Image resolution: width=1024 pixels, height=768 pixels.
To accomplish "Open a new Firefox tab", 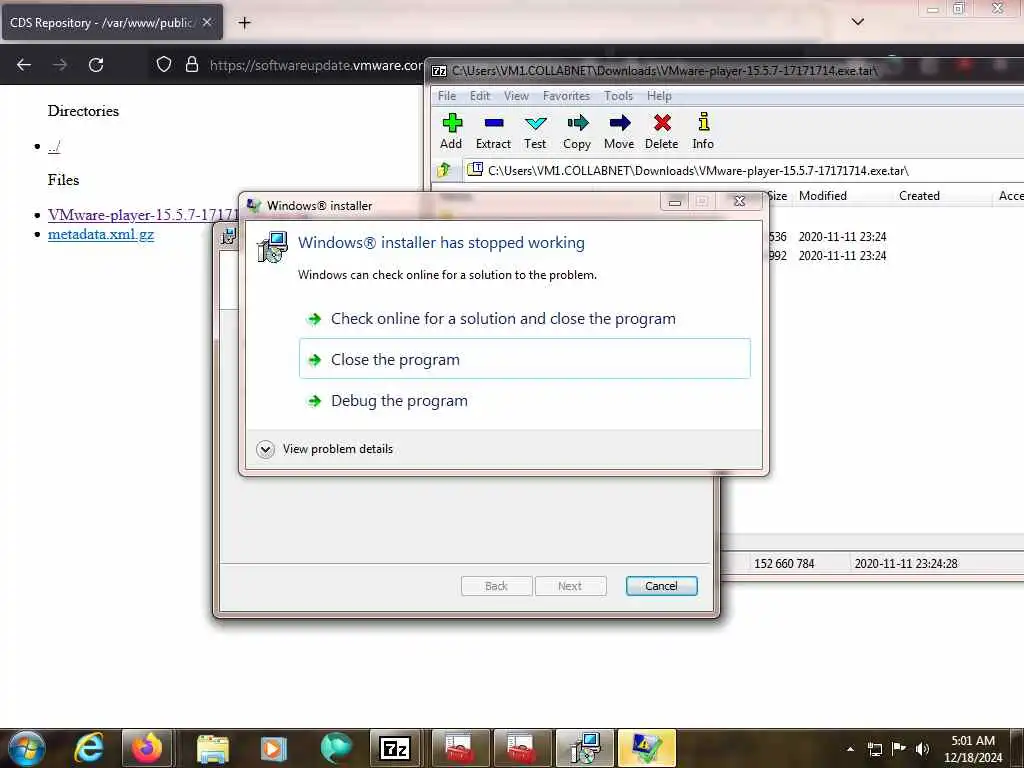I will 244,23.
